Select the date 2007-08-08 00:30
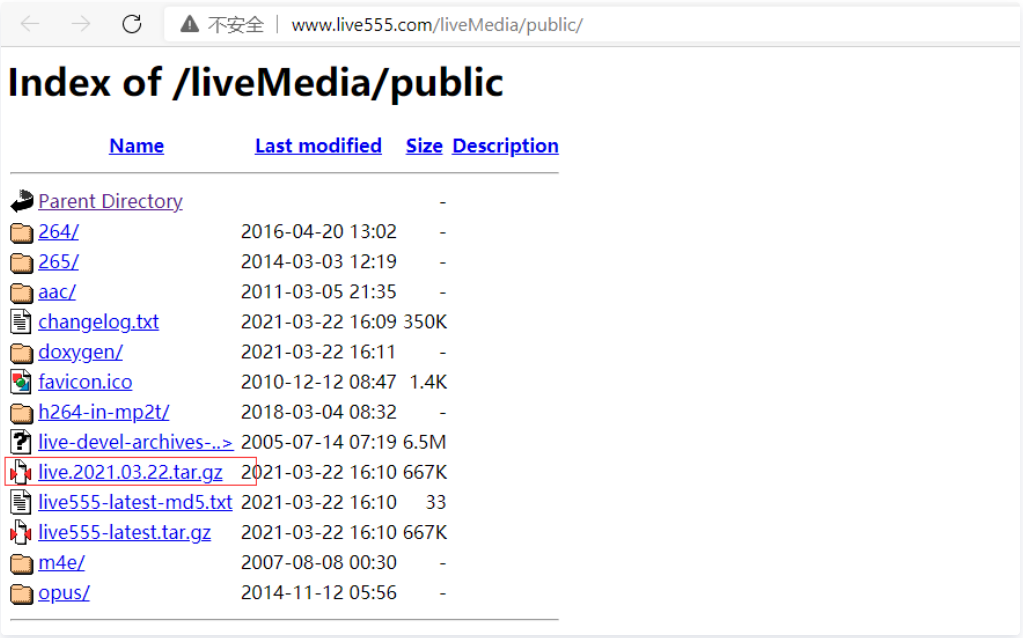 click(318, 562)
